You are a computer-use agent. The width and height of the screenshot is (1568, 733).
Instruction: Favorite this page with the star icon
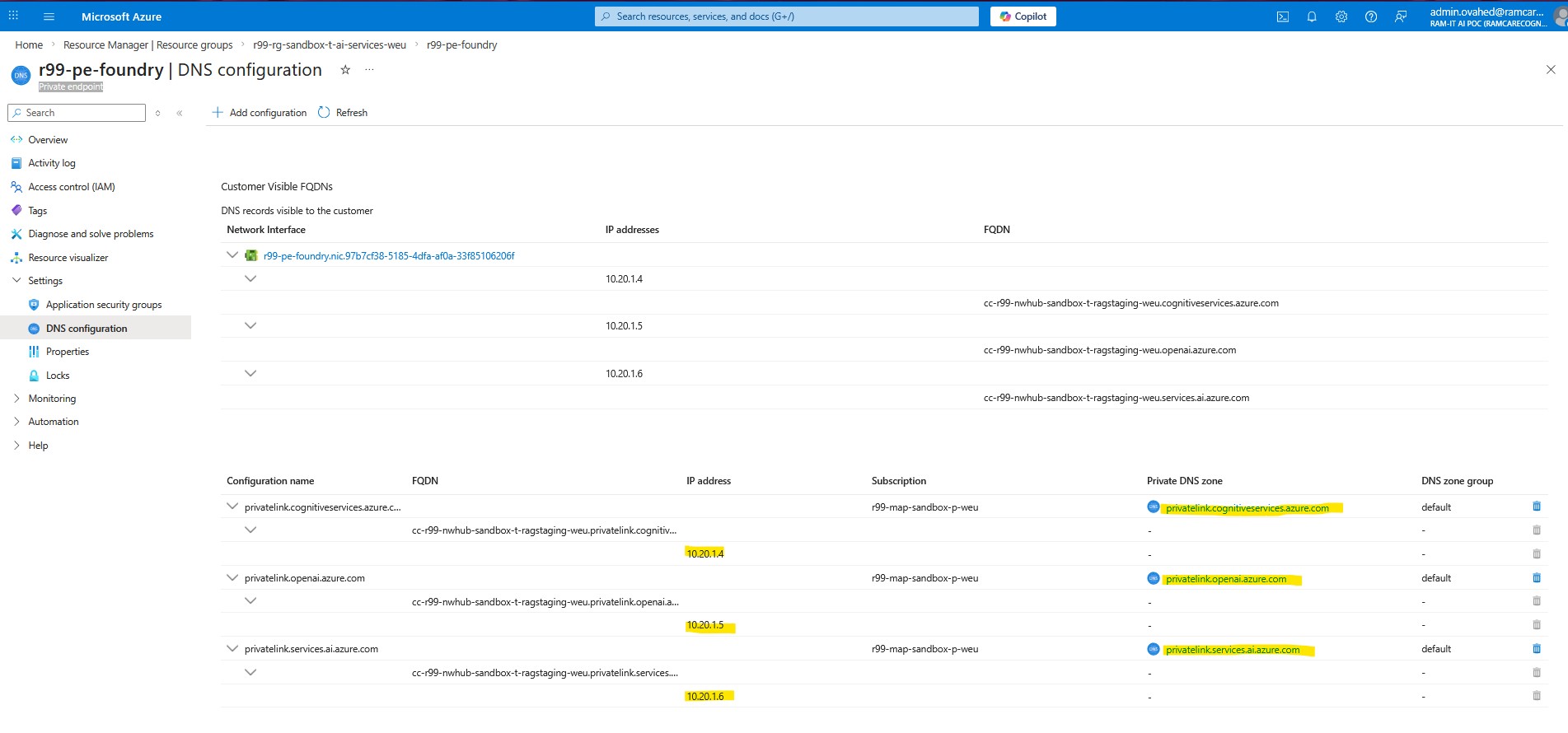pos(345,70)
